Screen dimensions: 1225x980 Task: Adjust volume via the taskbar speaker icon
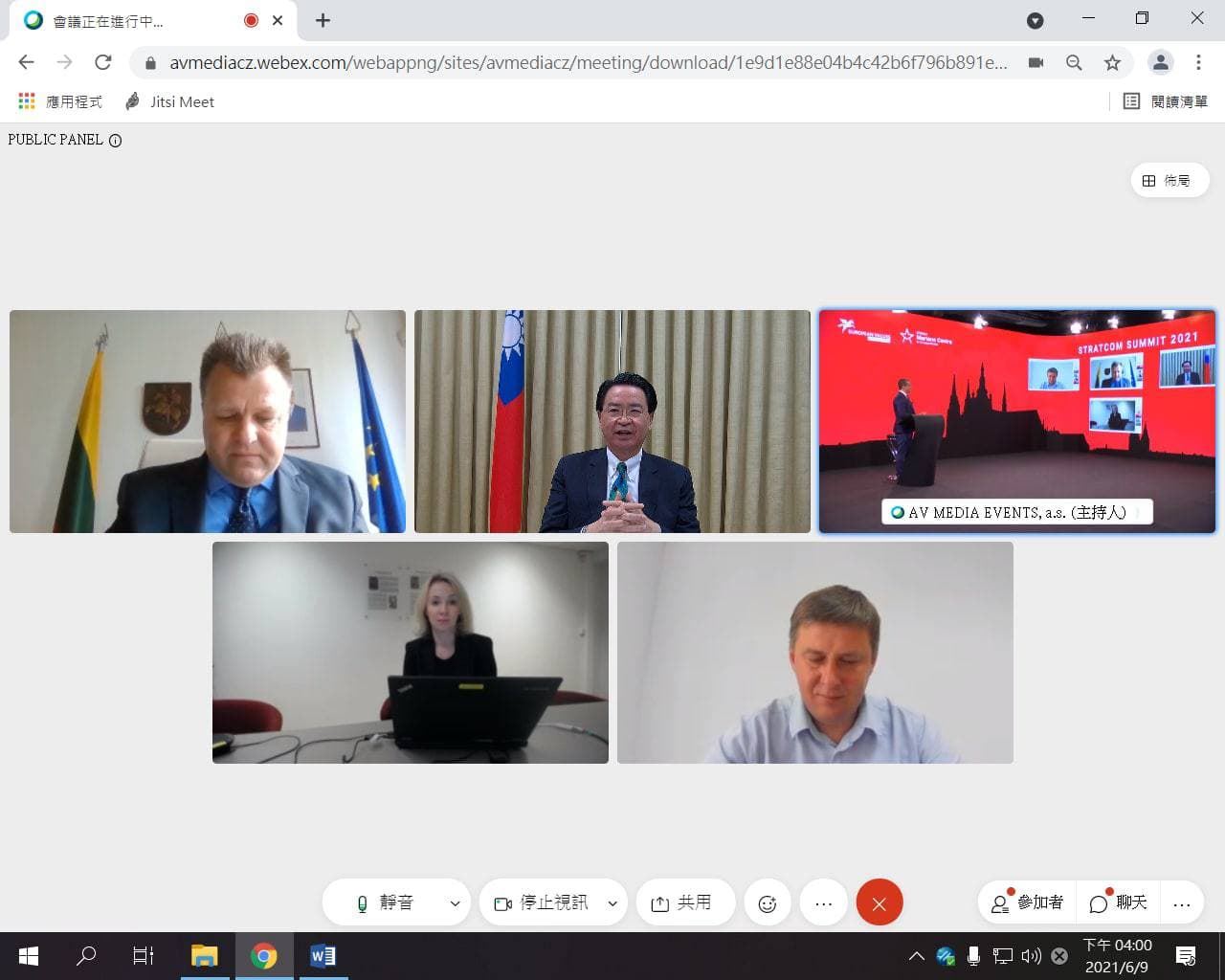(x=1031, y=955)
